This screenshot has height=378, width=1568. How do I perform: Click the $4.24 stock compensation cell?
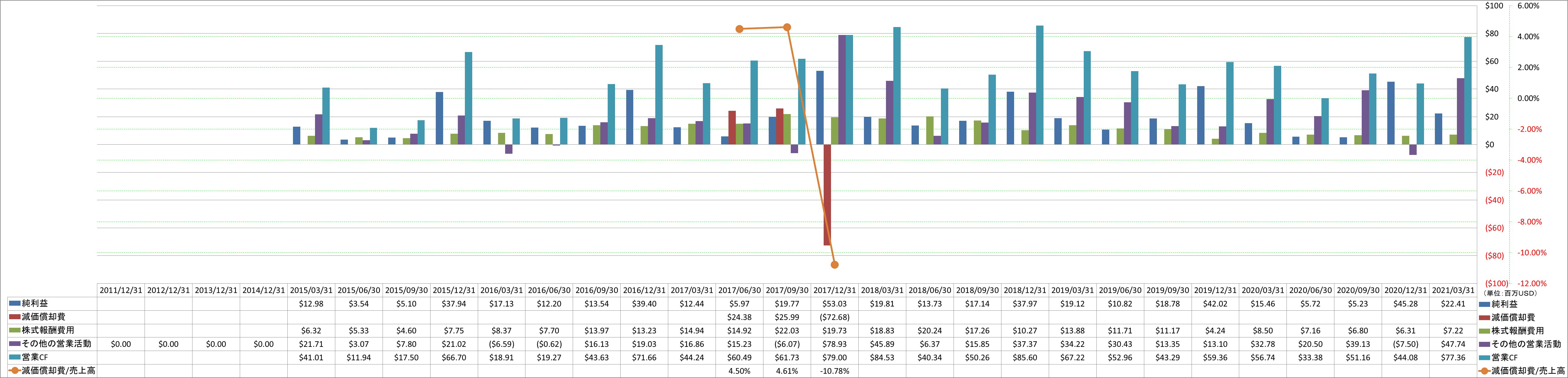tap(1215, 330)
